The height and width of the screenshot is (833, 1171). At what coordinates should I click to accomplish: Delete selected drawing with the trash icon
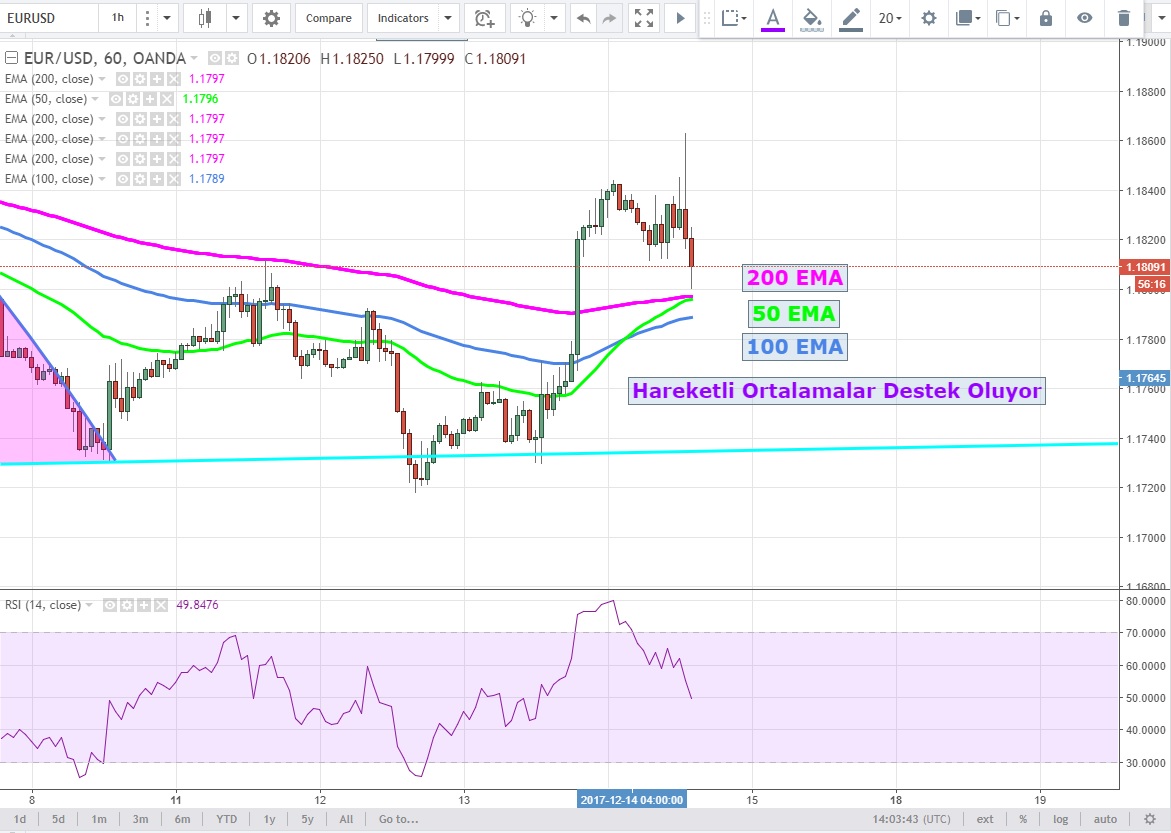tap(1124, 18)
